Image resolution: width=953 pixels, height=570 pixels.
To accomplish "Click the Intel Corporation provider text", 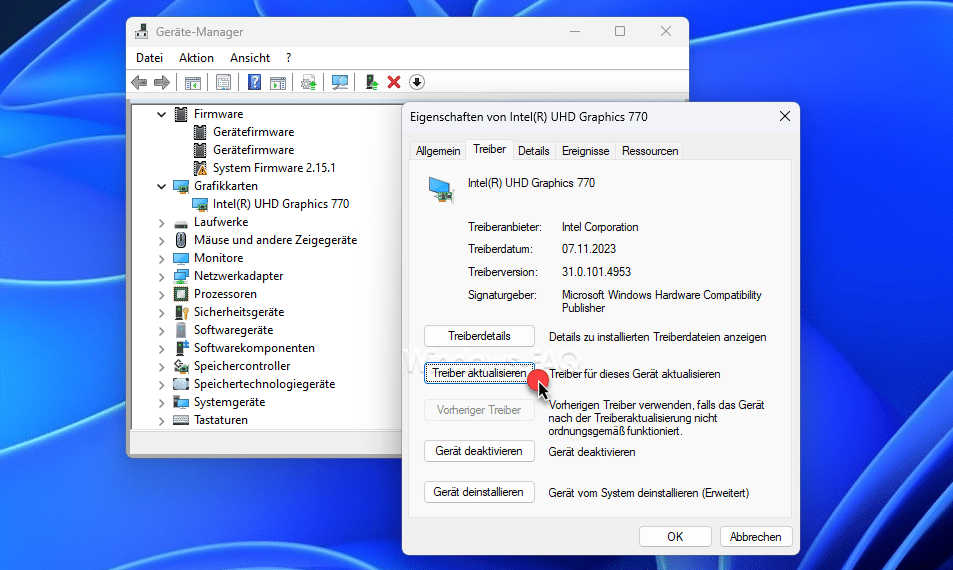I will [600, 227].
